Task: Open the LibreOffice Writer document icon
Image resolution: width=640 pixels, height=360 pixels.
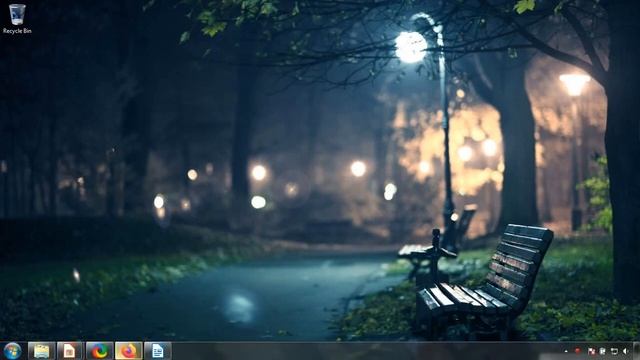Action: point(158,351)
